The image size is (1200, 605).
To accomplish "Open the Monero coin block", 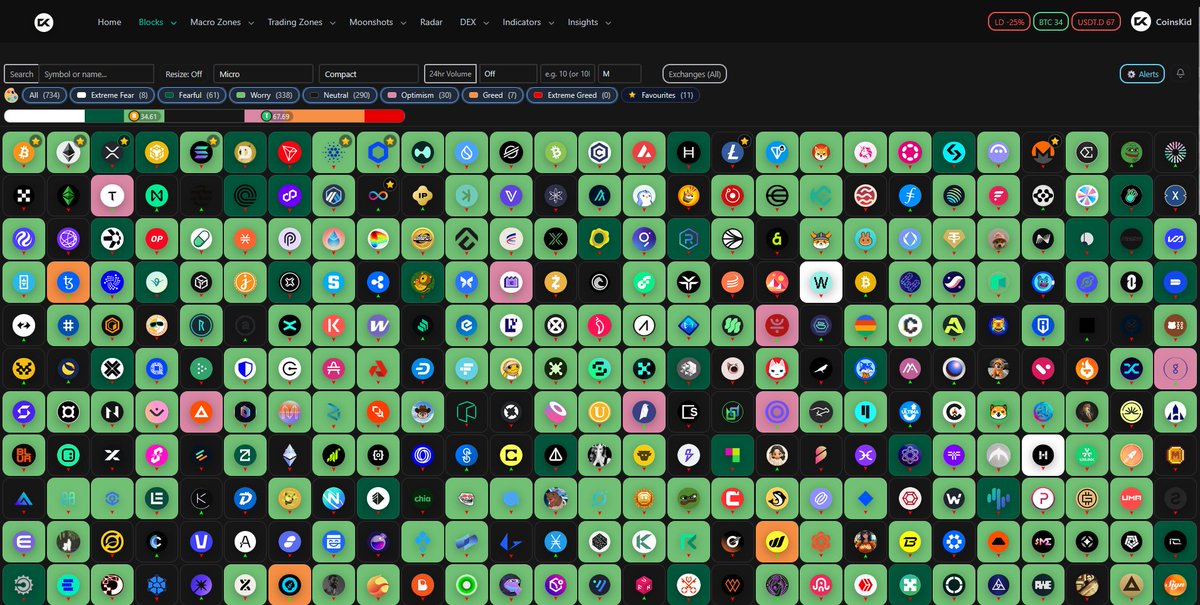I will tap(1042, 153).
